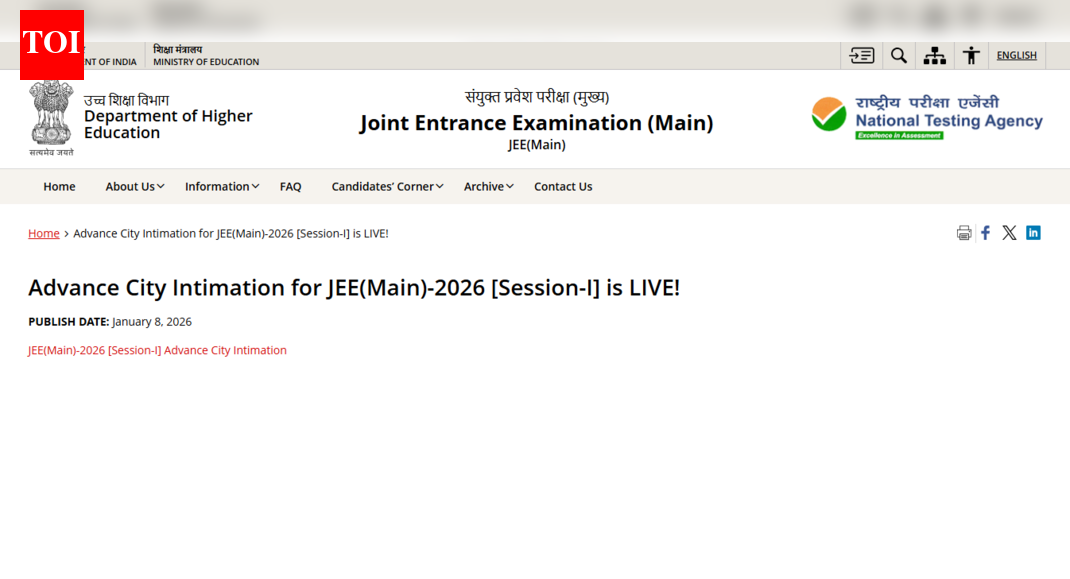Click Home in the breadcrumb trail
The height and width of the screenshot is (579, 1070).
pos(44,233)
